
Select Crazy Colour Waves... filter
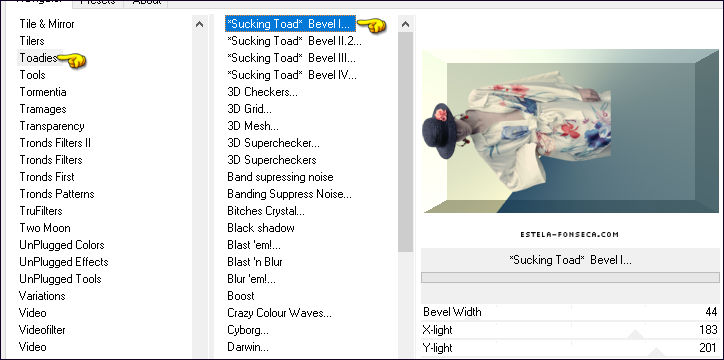279,313
